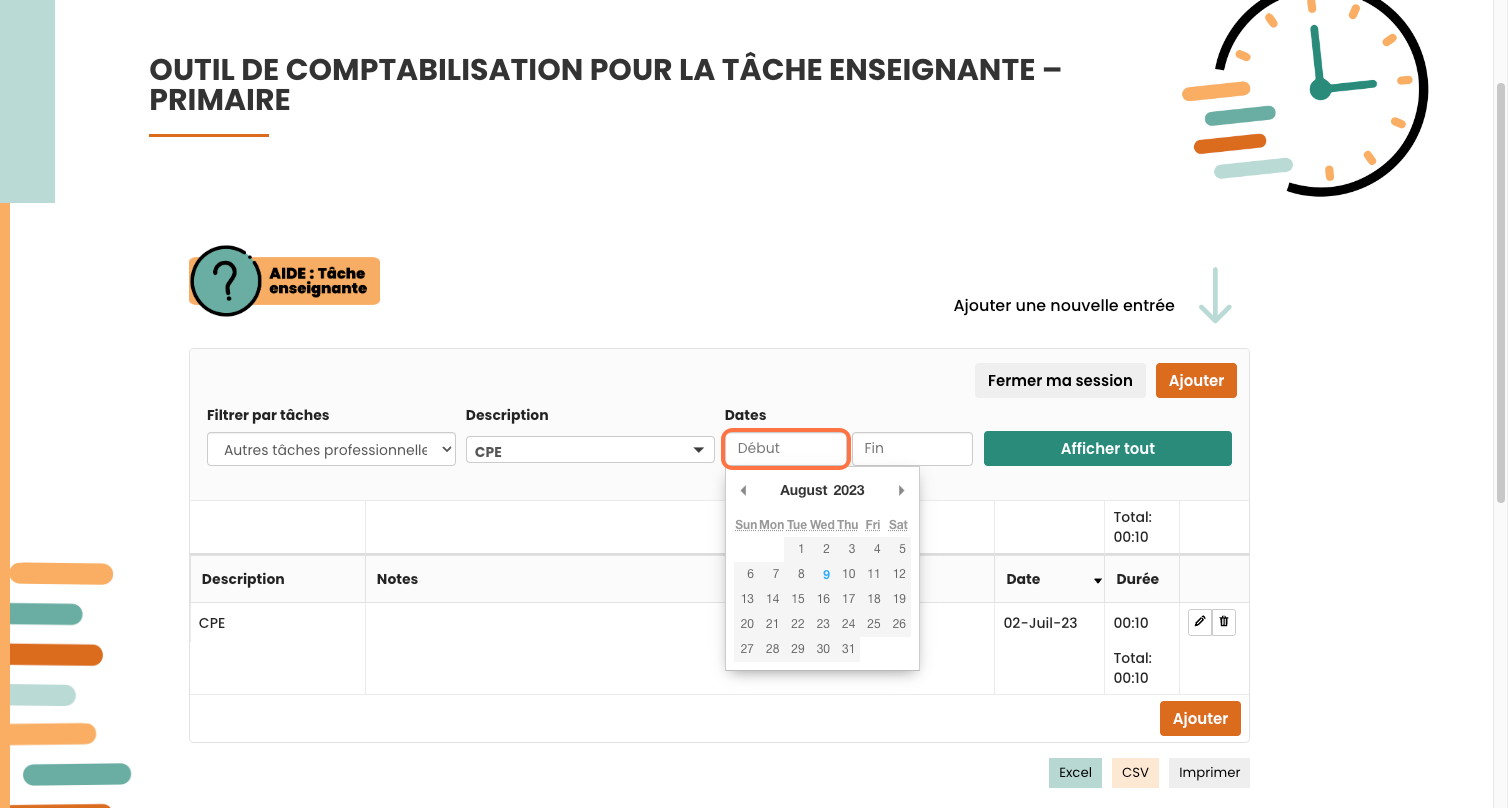Screen dimensions: 1508x808
Task: Click the Date column sort arrow
Action: point(1097,580)
